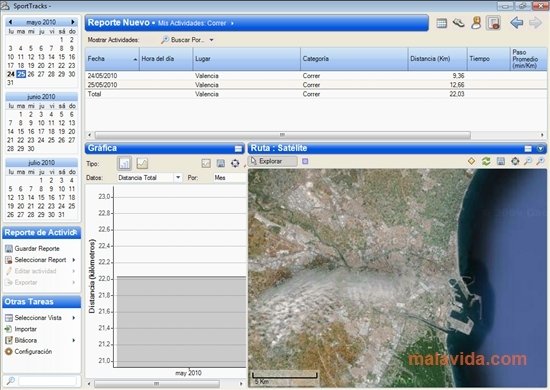Select the bar chart type icon
The image size is (550, 390).
(x=124, y=163)
